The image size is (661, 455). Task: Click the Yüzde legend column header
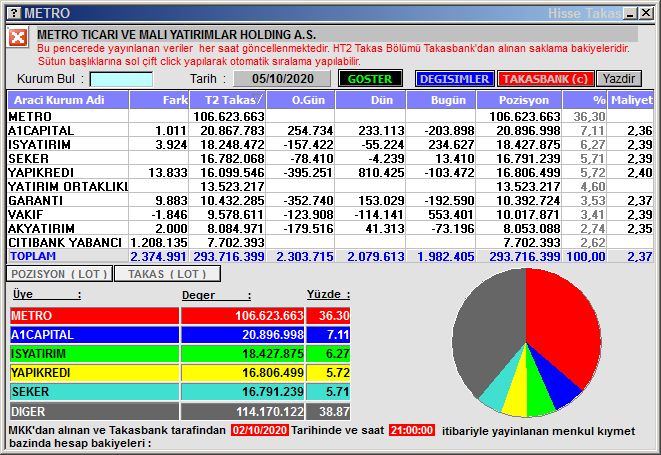[328, 294]
